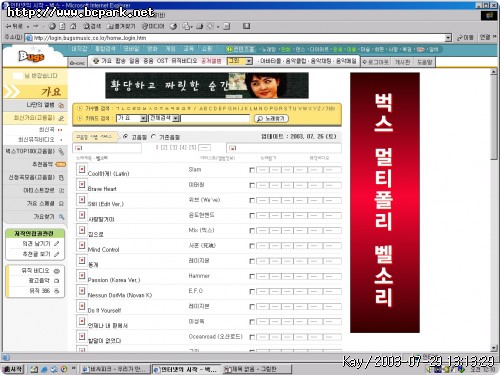The image size is (500, 375).
Task: Click the page vertical scrollbar down arrow
Action: pyautogui.click(x=494, y=348)
